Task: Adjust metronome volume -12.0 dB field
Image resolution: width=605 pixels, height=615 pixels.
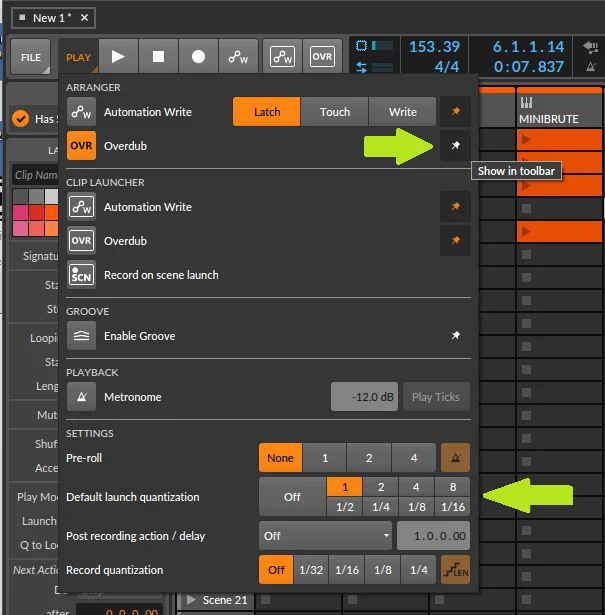Action: (364, 397)
